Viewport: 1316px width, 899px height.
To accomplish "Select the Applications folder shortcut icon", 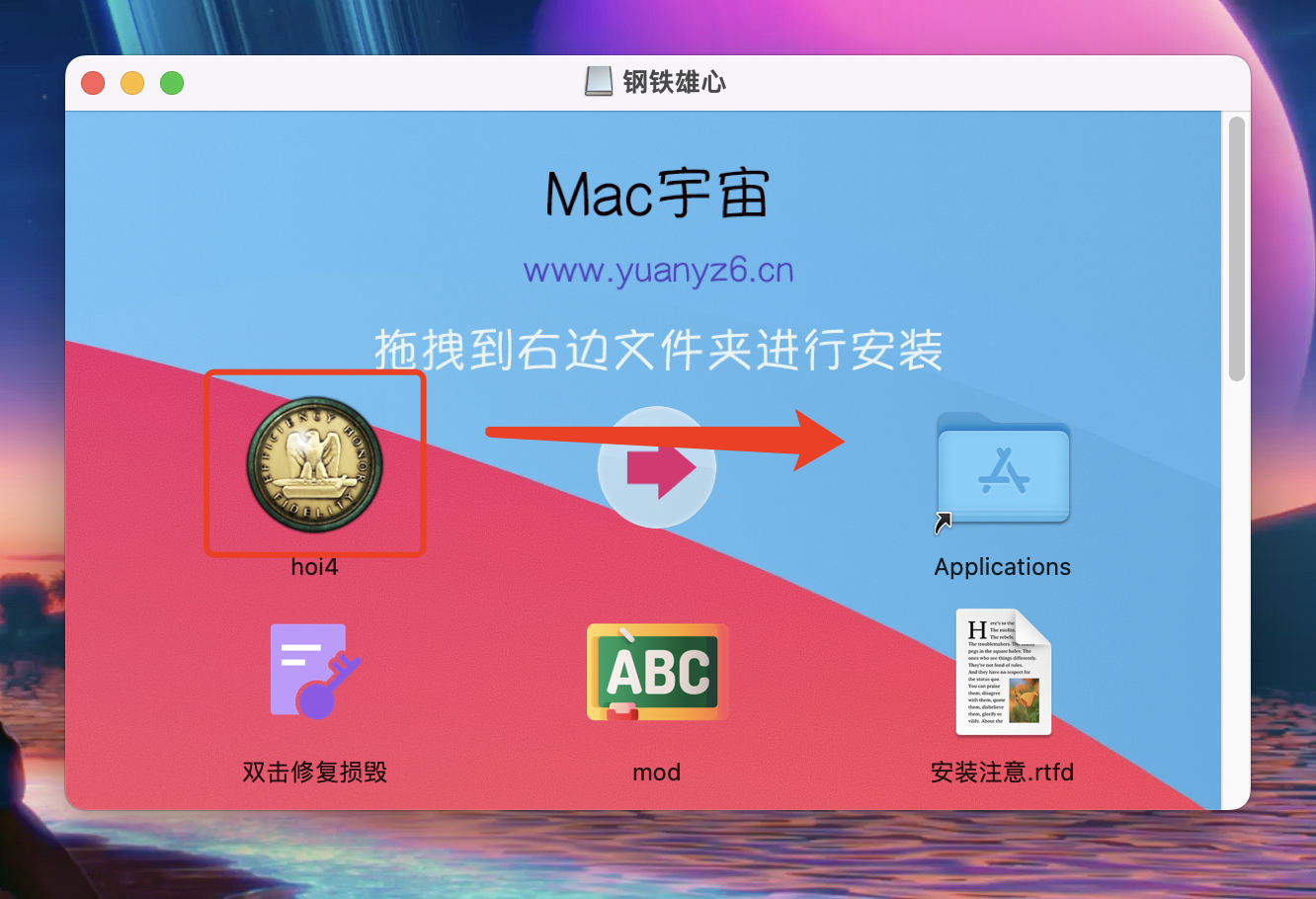I will [x=1003, y=469].
